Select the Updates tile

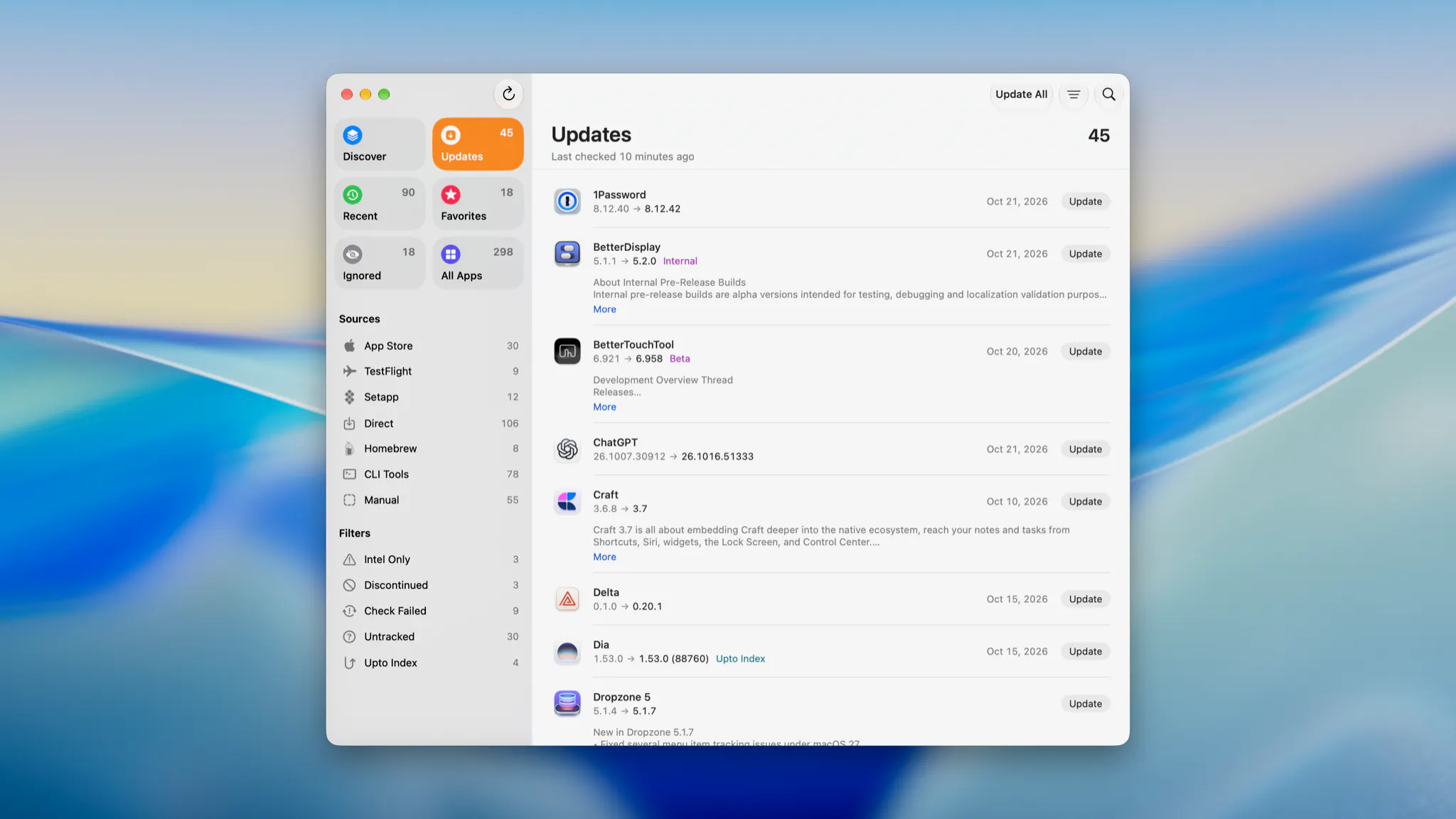[478, 144]
